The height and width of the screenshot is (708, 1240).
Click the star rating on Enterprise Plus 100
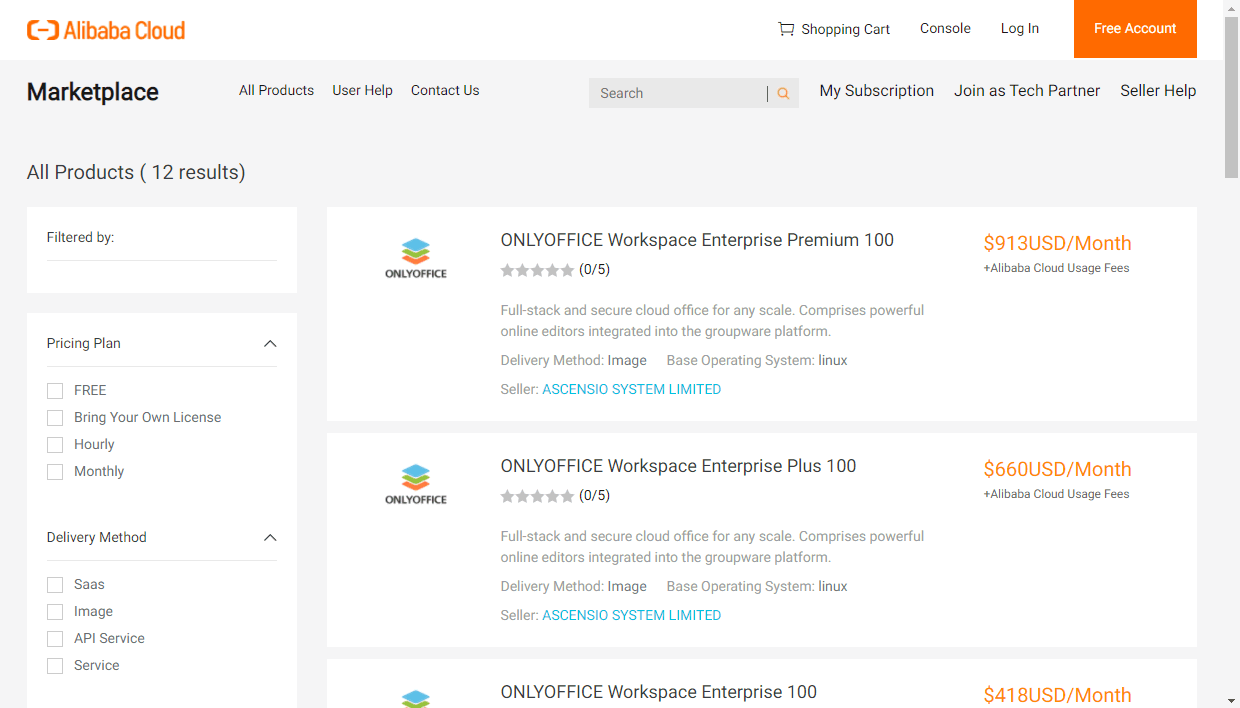[x=537, y=495]
